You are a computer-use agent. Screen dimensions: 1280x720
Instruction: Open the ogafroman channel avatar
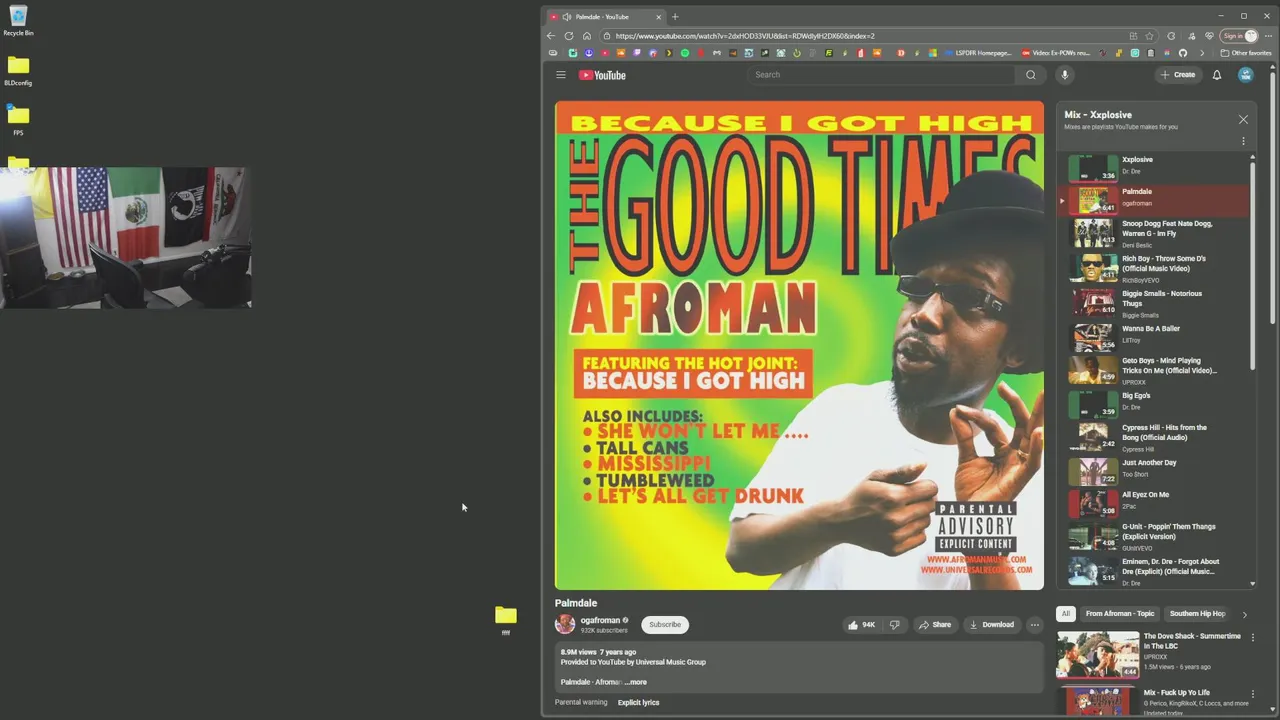pyautogui.click(x=565, y=625)
